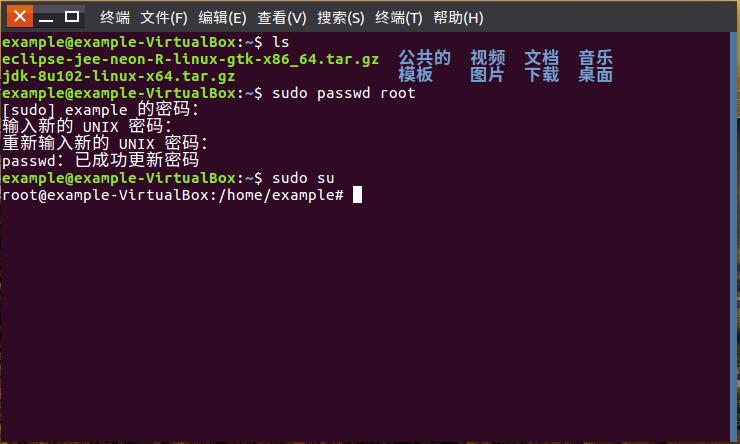Click the 图片 directory name
The width and height of the screenshot is (740, 444).
[x=488, y=76]
